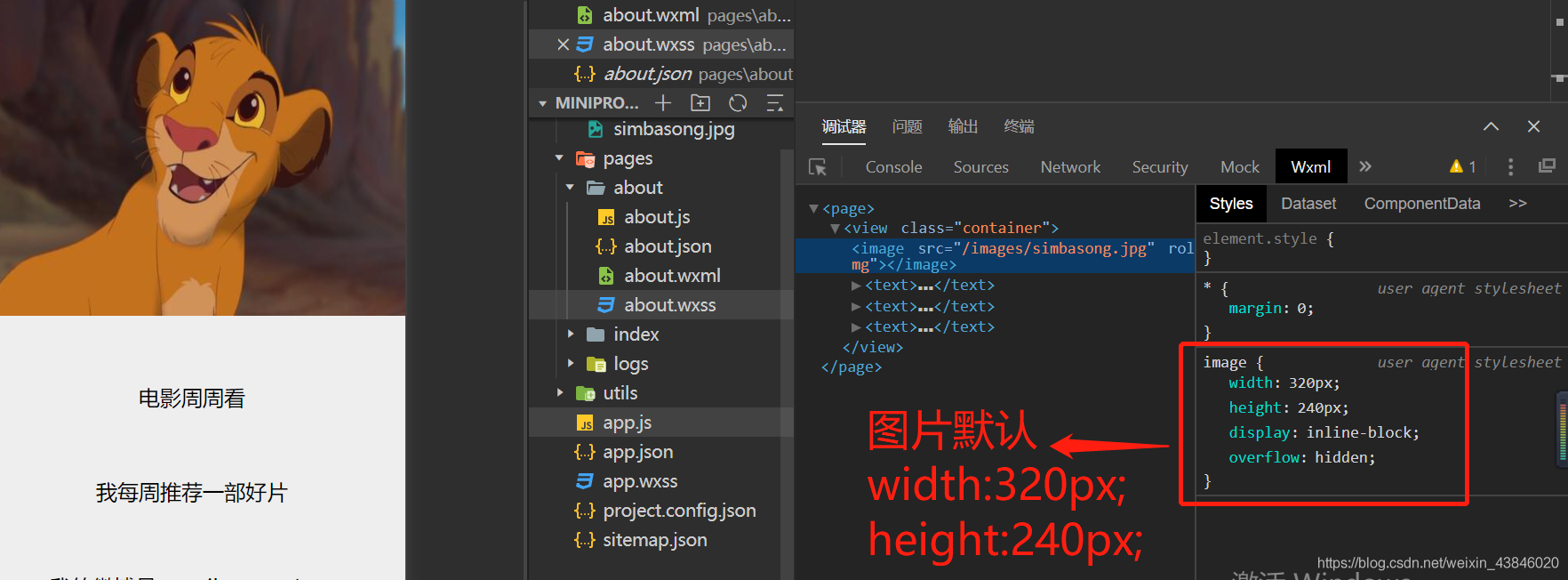This screenshot has width=1568, height=580.
Task: Show more style subtabs chevron
Action: (x=1517, y=204)
